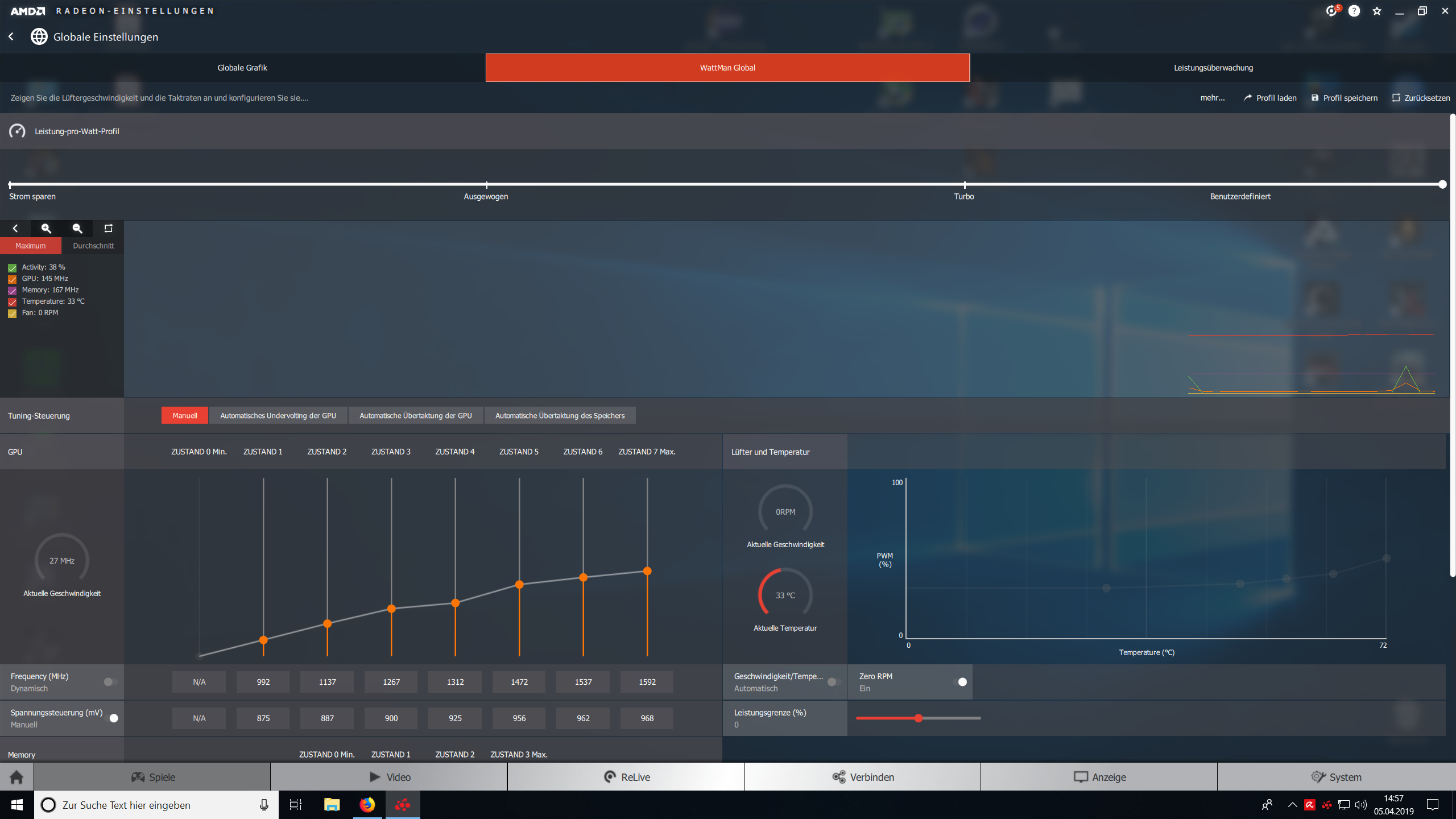Click Profil laden

click(1270, 98)
